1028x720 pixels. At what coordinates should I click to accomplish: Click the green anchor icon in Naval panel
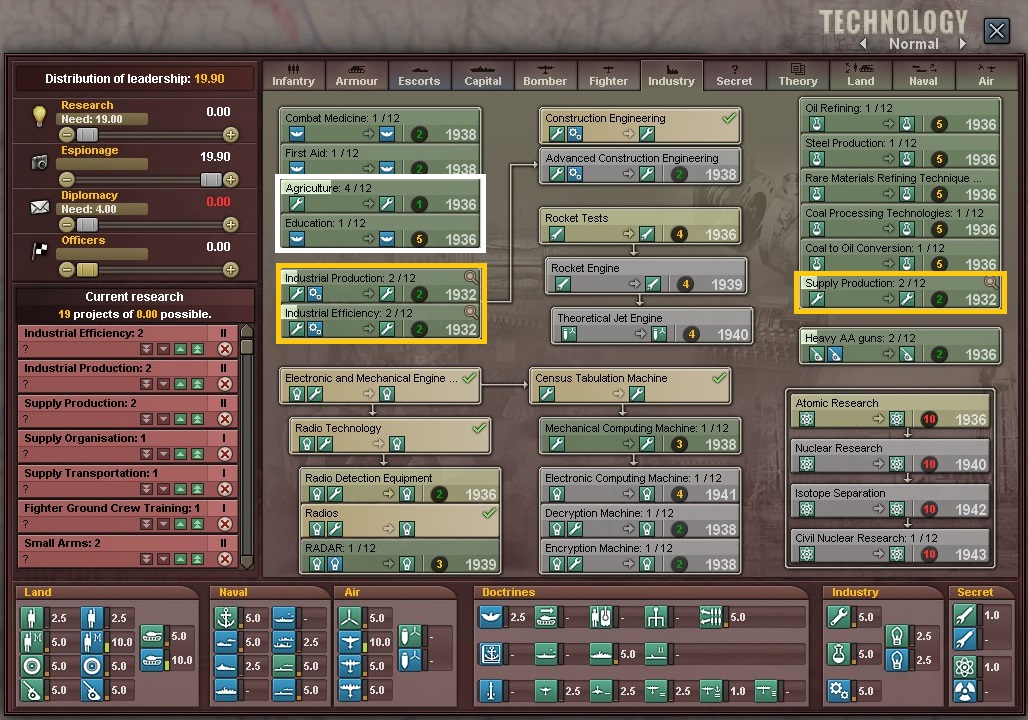(226, 618)
